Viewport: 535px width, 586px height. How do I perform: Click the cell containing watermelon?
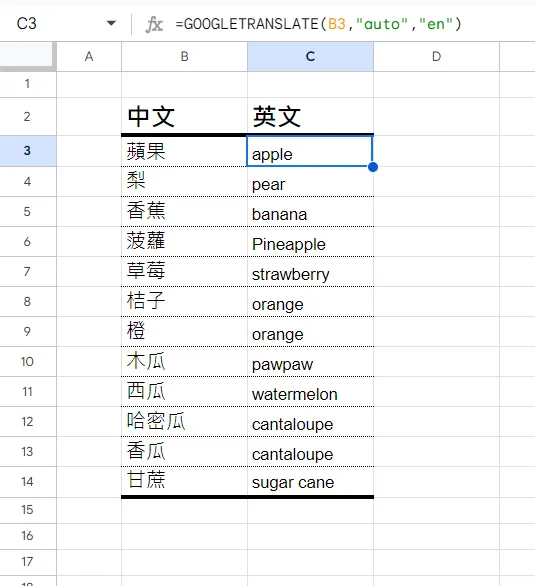(x=310, y=392)
